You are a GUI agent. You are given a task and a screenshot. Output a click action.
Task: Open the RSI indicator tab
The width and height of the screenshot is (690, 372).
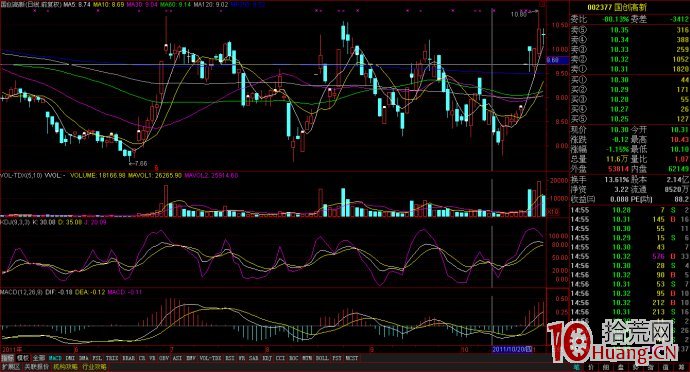tap(229, 358)
